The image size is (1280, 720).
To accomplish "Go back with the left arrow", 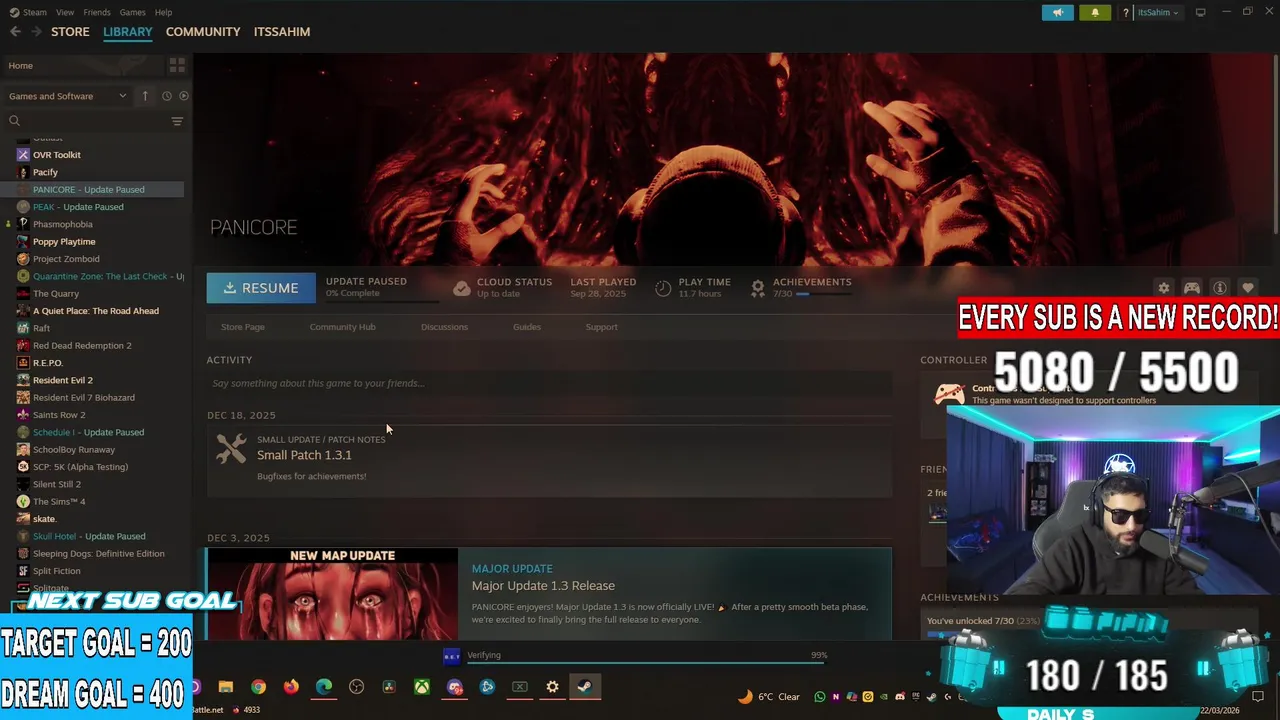I will coord(15,32).
